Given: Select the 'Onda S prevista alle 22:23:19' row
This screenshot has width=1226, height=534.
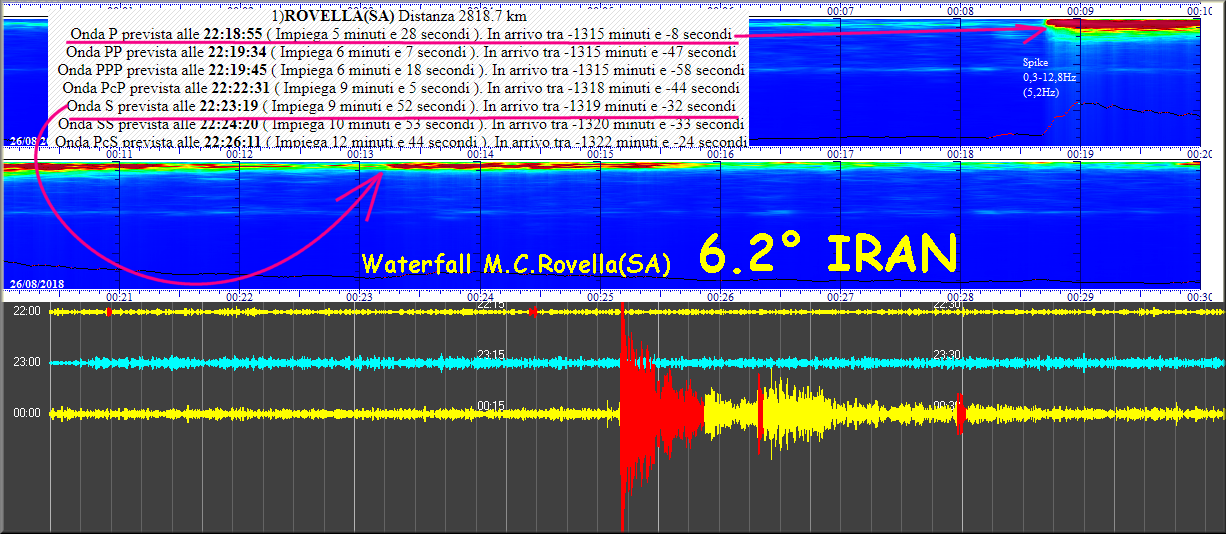Looking at the screenshot, I should point(401,106).
